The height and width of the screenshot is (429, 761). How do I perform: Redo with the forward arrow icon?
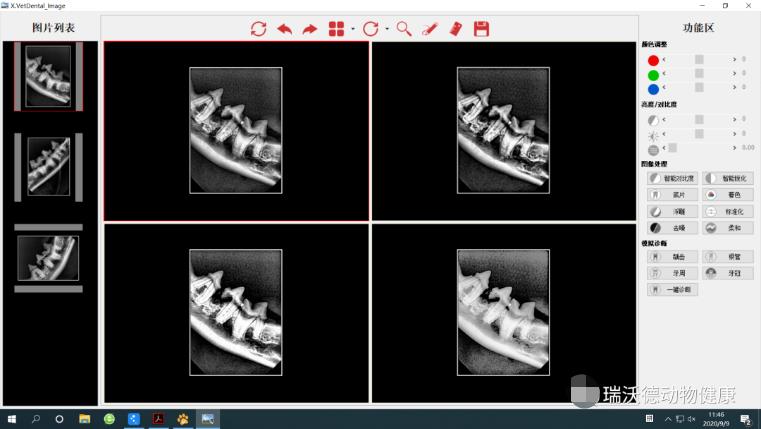coord(310,29)
